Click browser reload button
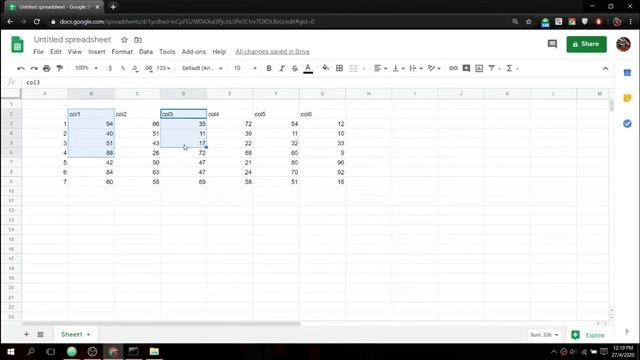This screenshot has height=360, width=640. pos(37,22)
